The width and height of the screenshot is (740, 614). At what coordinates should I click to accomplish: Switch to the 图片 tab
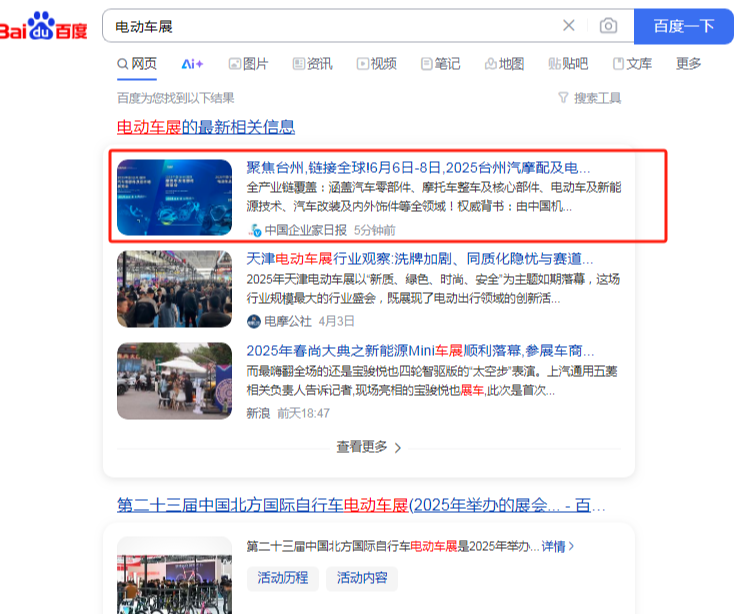click(248, 64)
